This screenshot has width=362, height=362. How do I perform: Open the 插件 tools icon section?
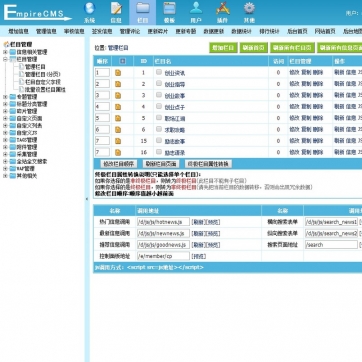pos(223,12)
